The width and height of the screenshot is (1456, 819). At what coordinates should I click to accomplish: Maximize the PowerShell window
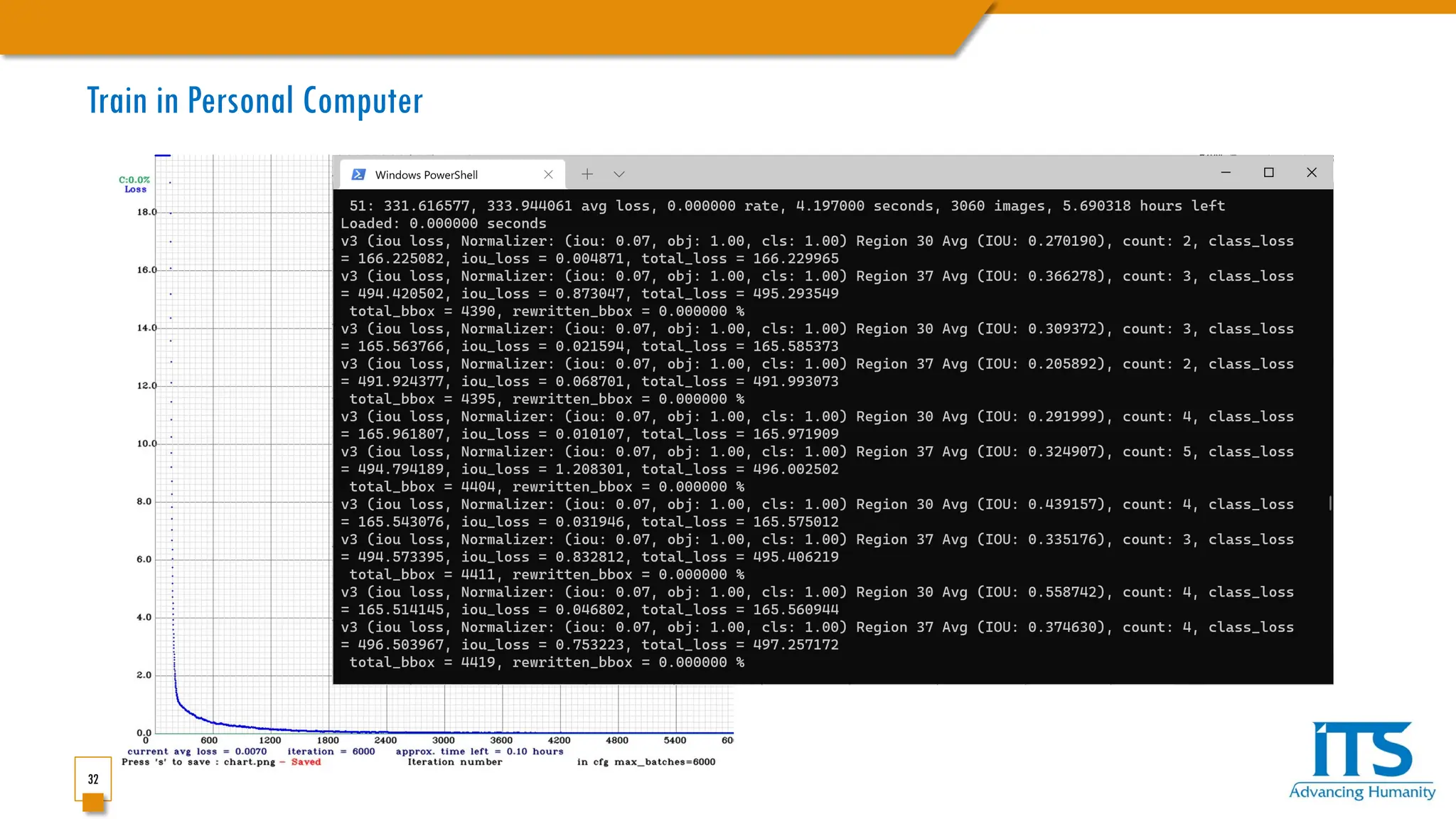pyautogui.click(x=1269, y=173)
